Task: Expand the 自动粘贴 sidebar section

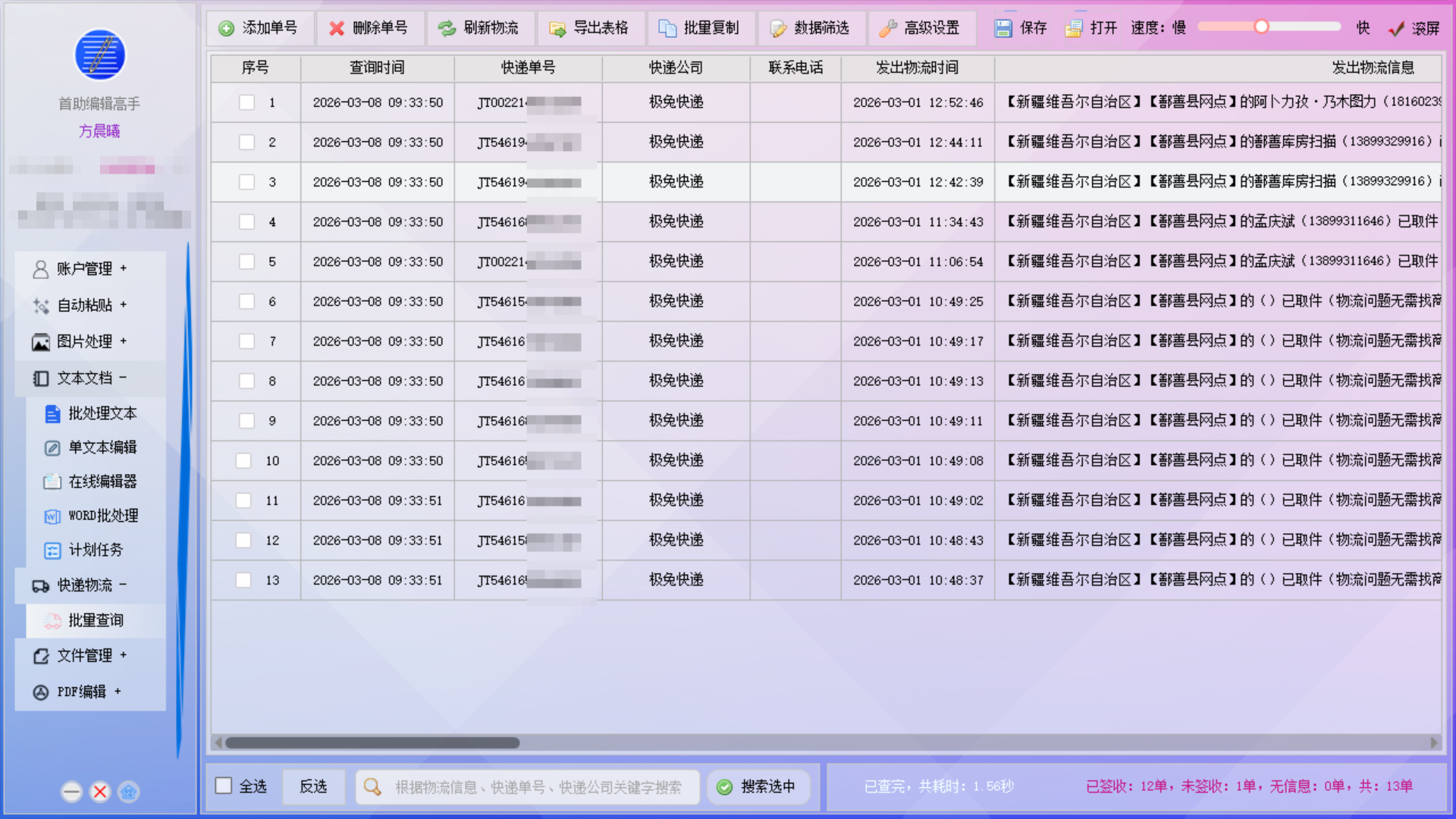Action: 89,306
